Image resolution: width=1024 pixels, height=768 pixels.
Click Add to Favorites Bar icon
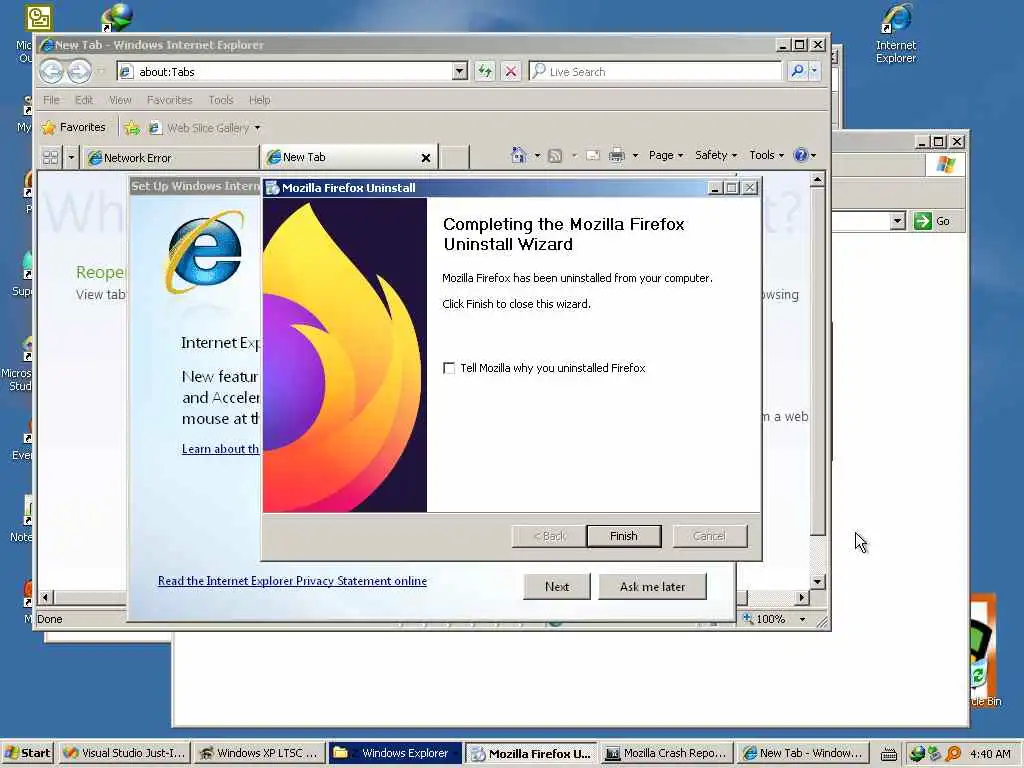132,127
